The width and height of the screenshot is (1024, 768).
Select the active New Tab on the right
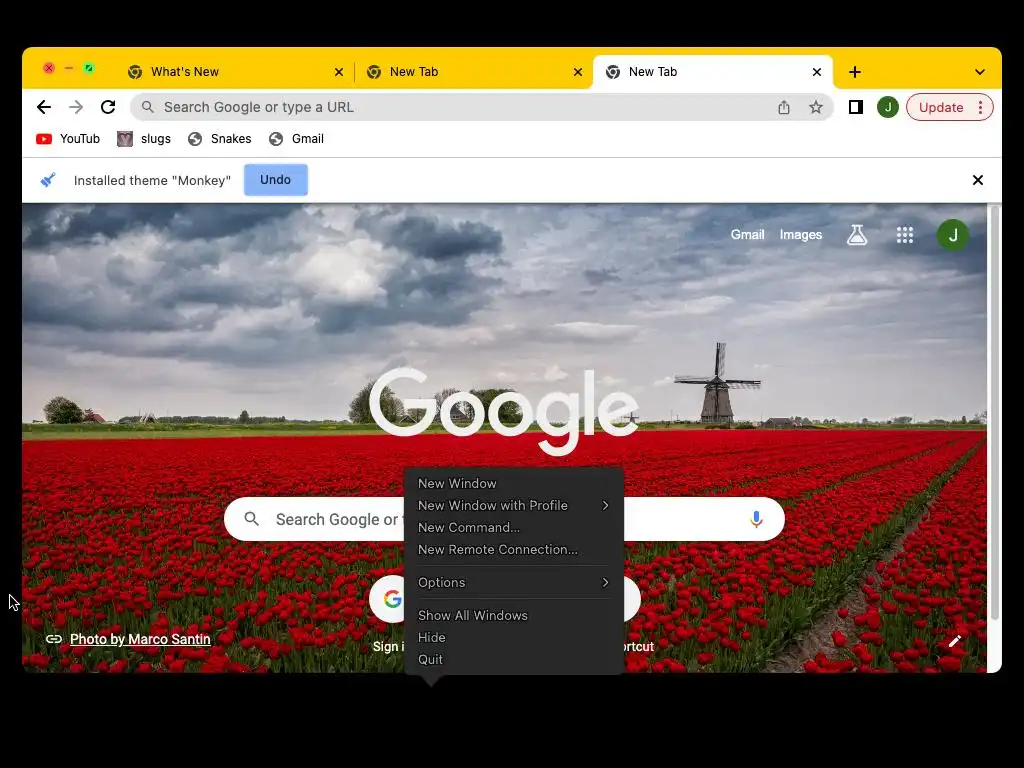(712, 72)
